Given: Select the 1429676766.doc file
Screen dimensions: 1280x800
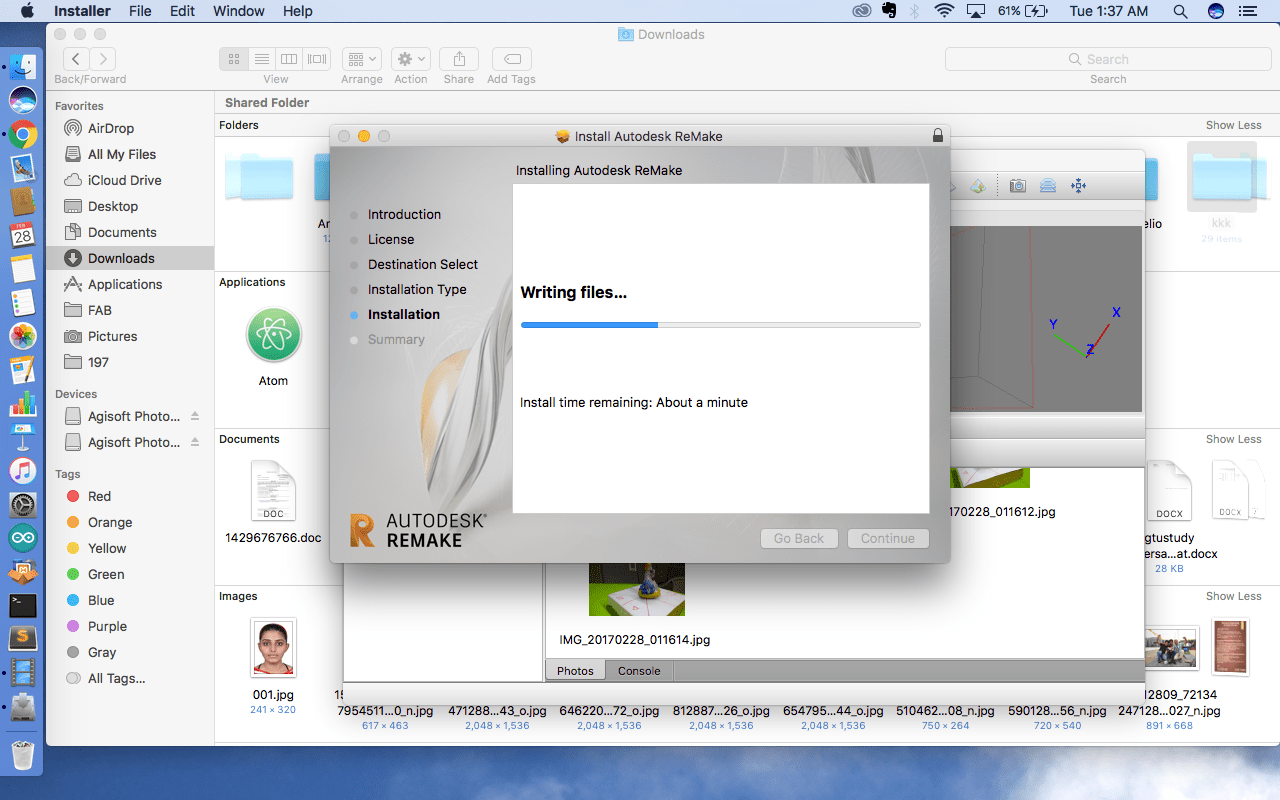Looking at the screenshot, I should coord(273,491).
